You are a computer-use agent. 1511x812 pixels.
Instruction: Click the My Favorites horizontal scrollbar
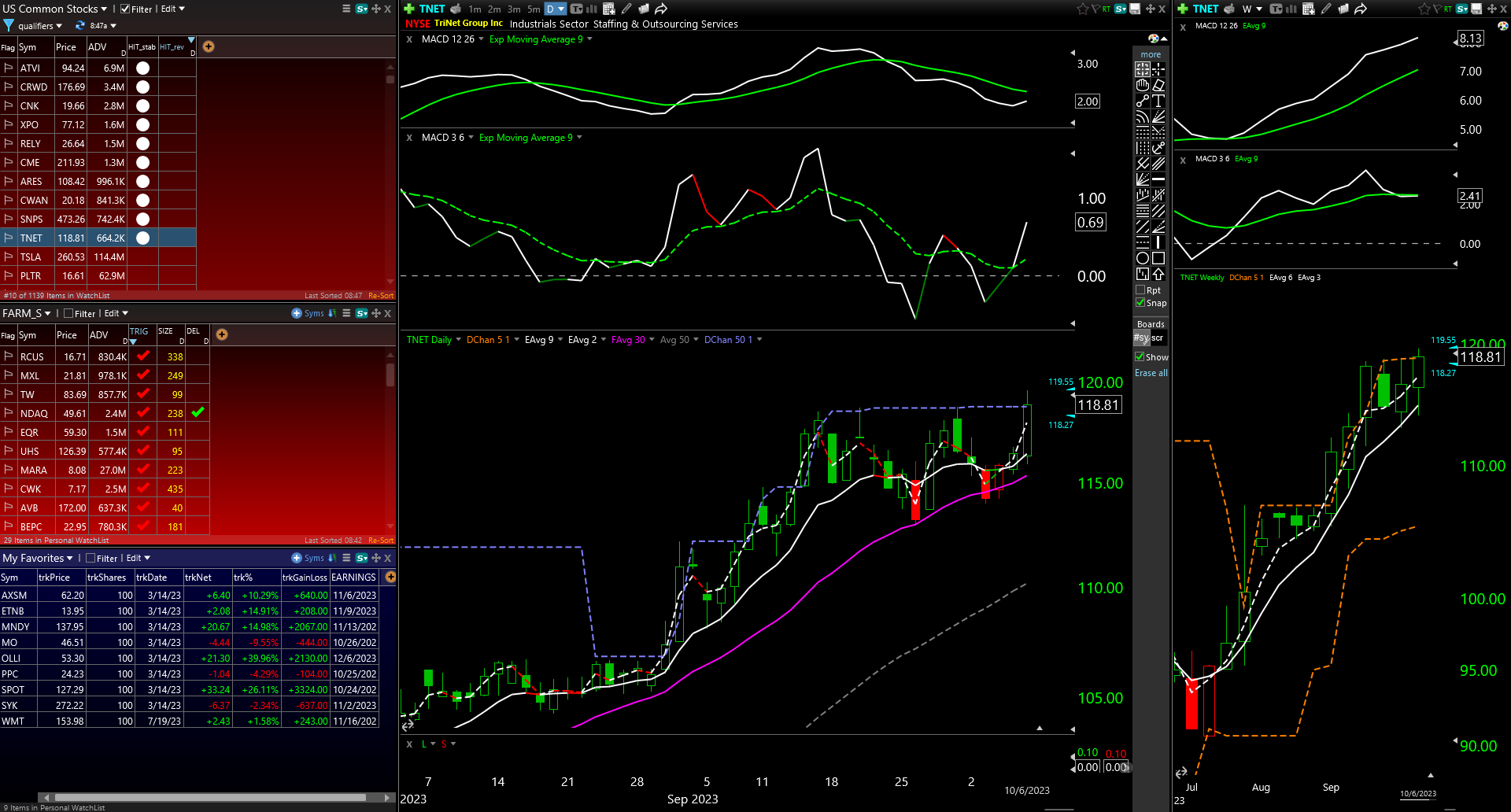click(209, 797)
